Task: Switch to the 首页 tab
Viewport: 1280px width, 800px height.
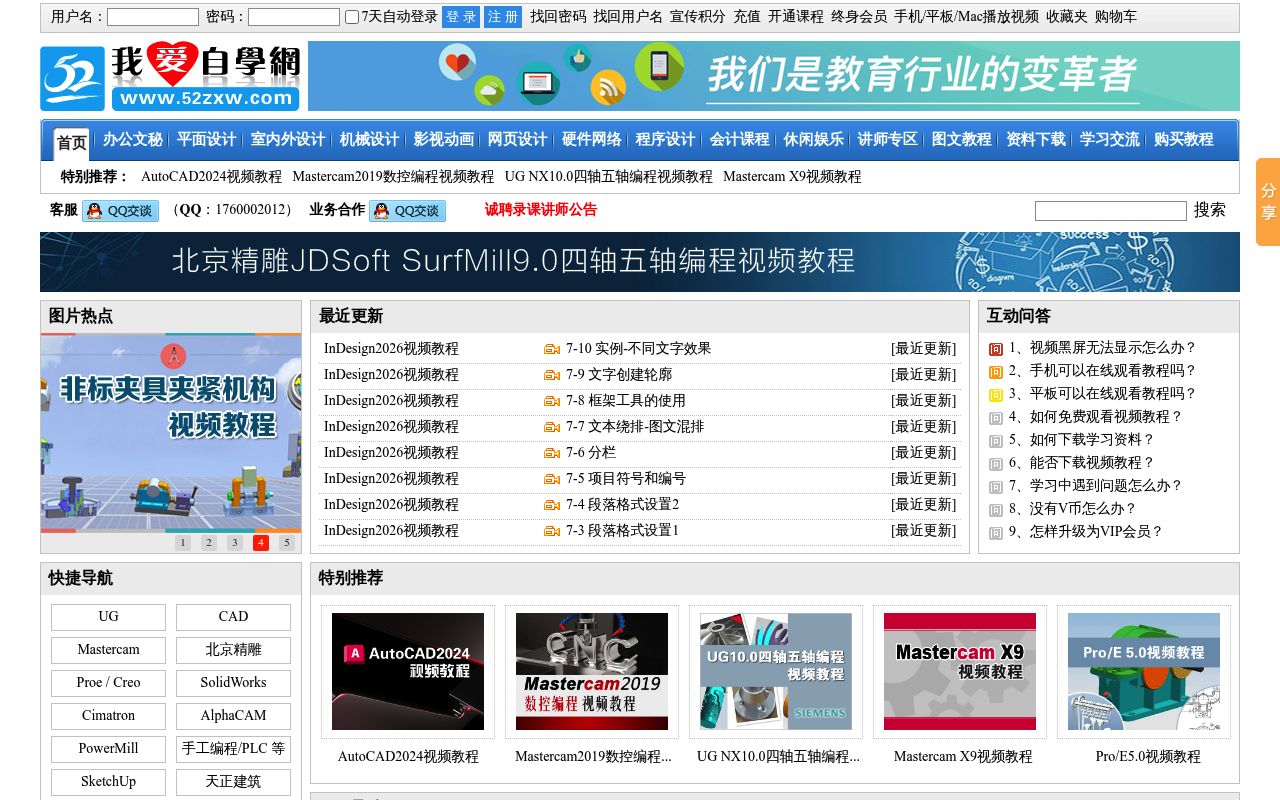Action: click(x=71, y=143)
